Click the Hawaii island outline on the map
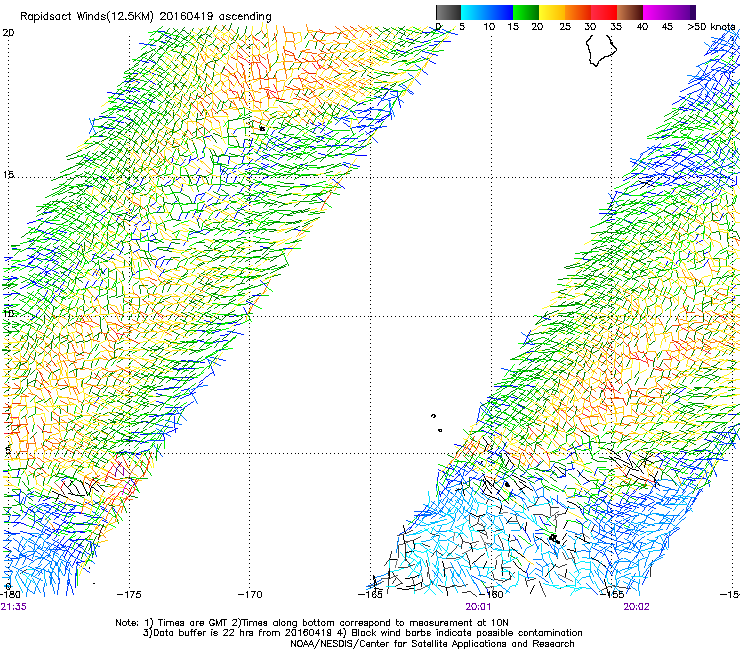This screenshot has height=650, width=740. (x=601, y=49)
